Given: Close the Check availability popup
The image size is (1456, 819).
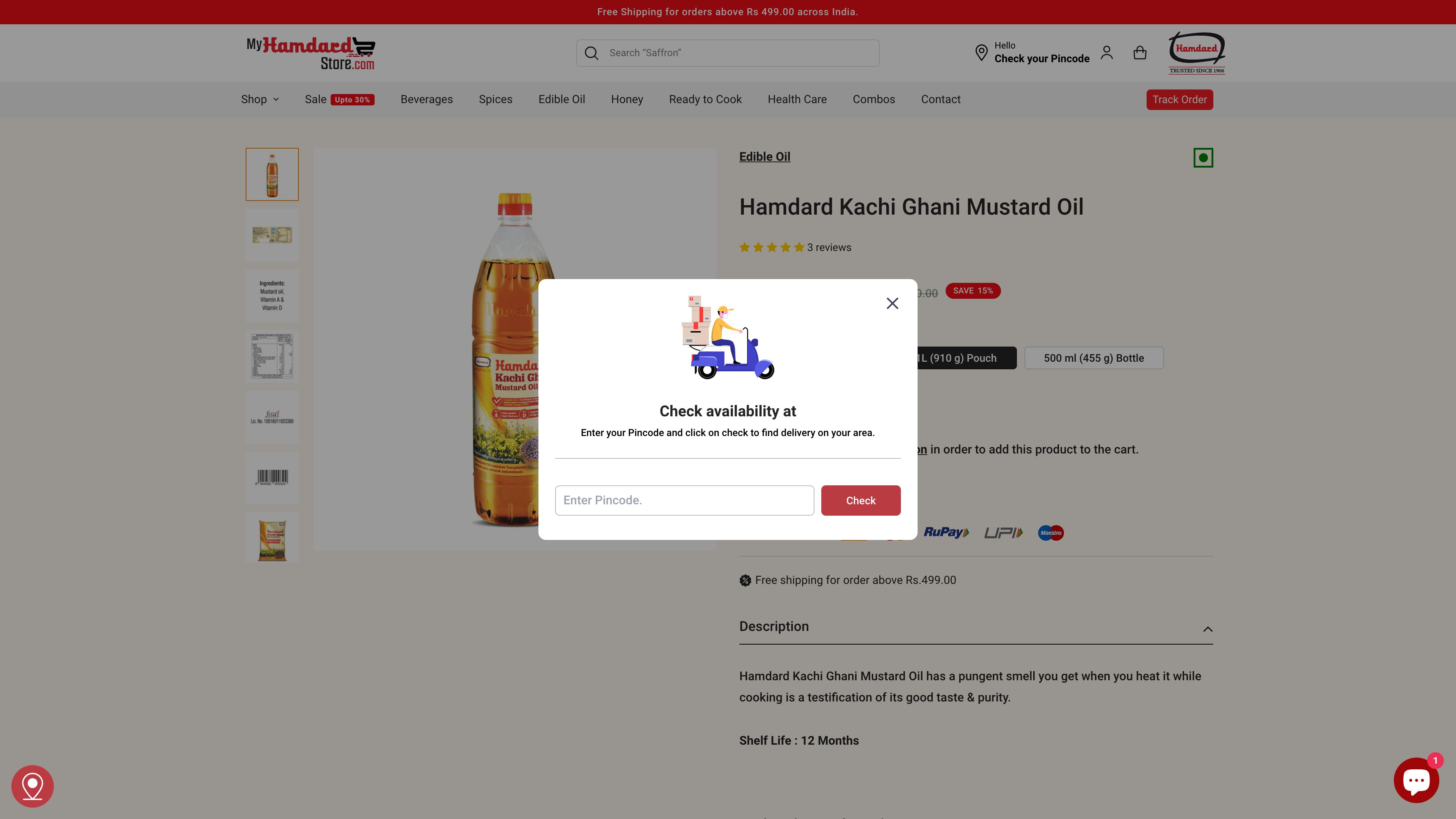Looking at the screenshot, I should [x=892, y=303].
